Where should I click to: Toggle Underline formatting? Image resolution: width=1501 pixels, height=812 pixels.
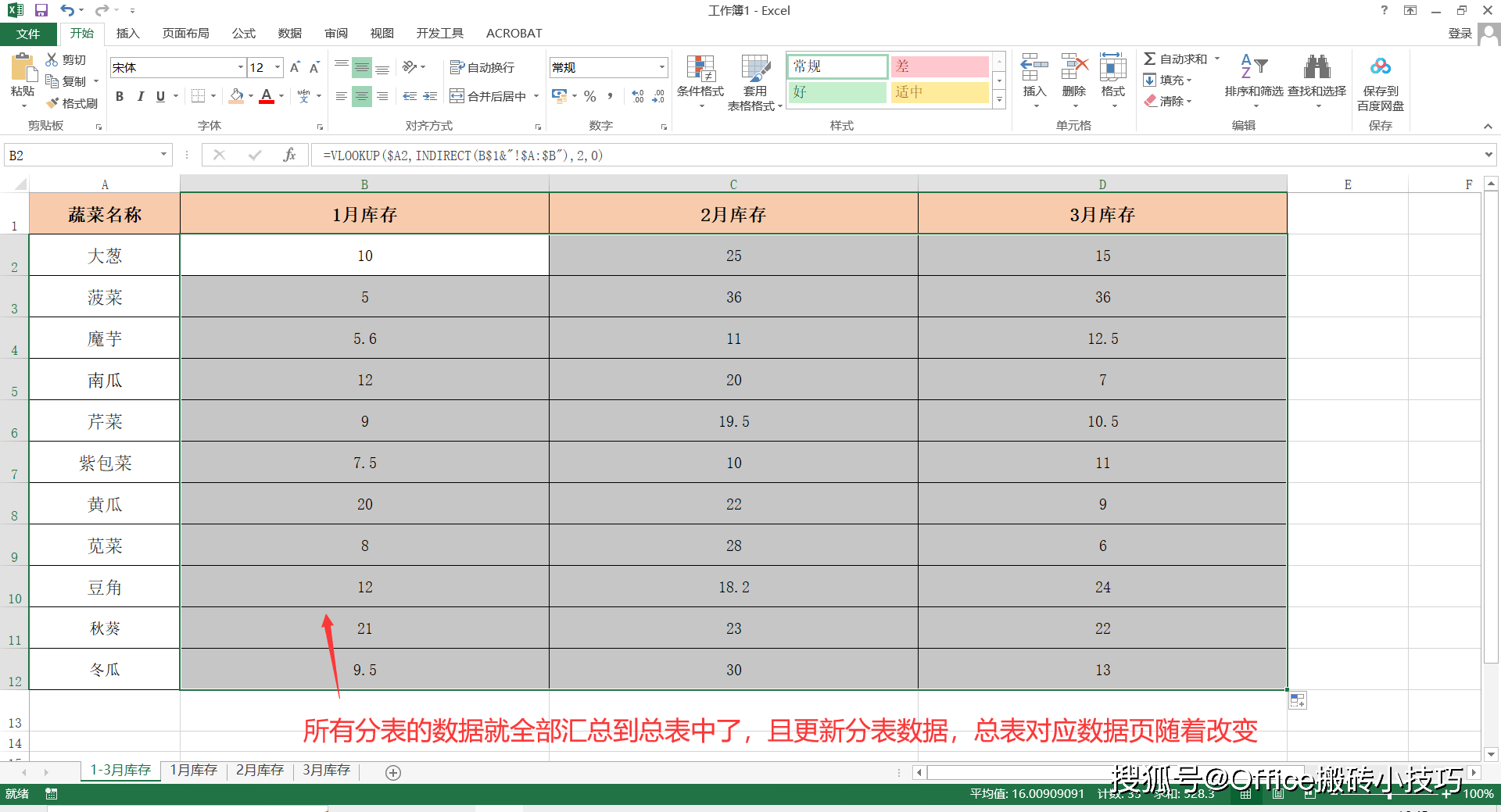coord(160,96)
